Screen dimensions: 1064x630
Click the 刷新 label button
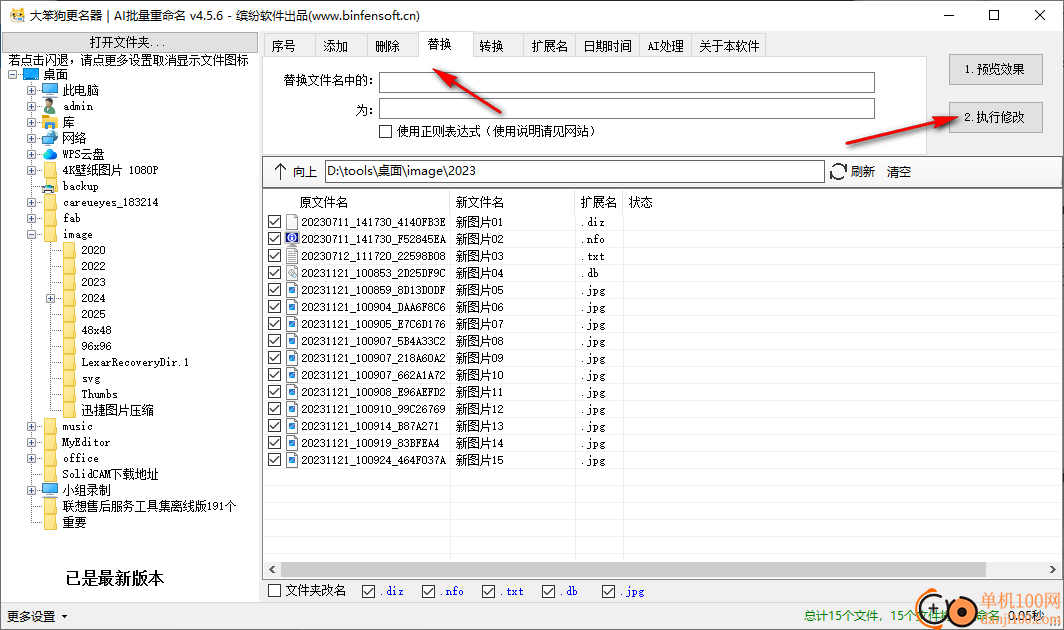pyautogui.click(x=862, y=172)
